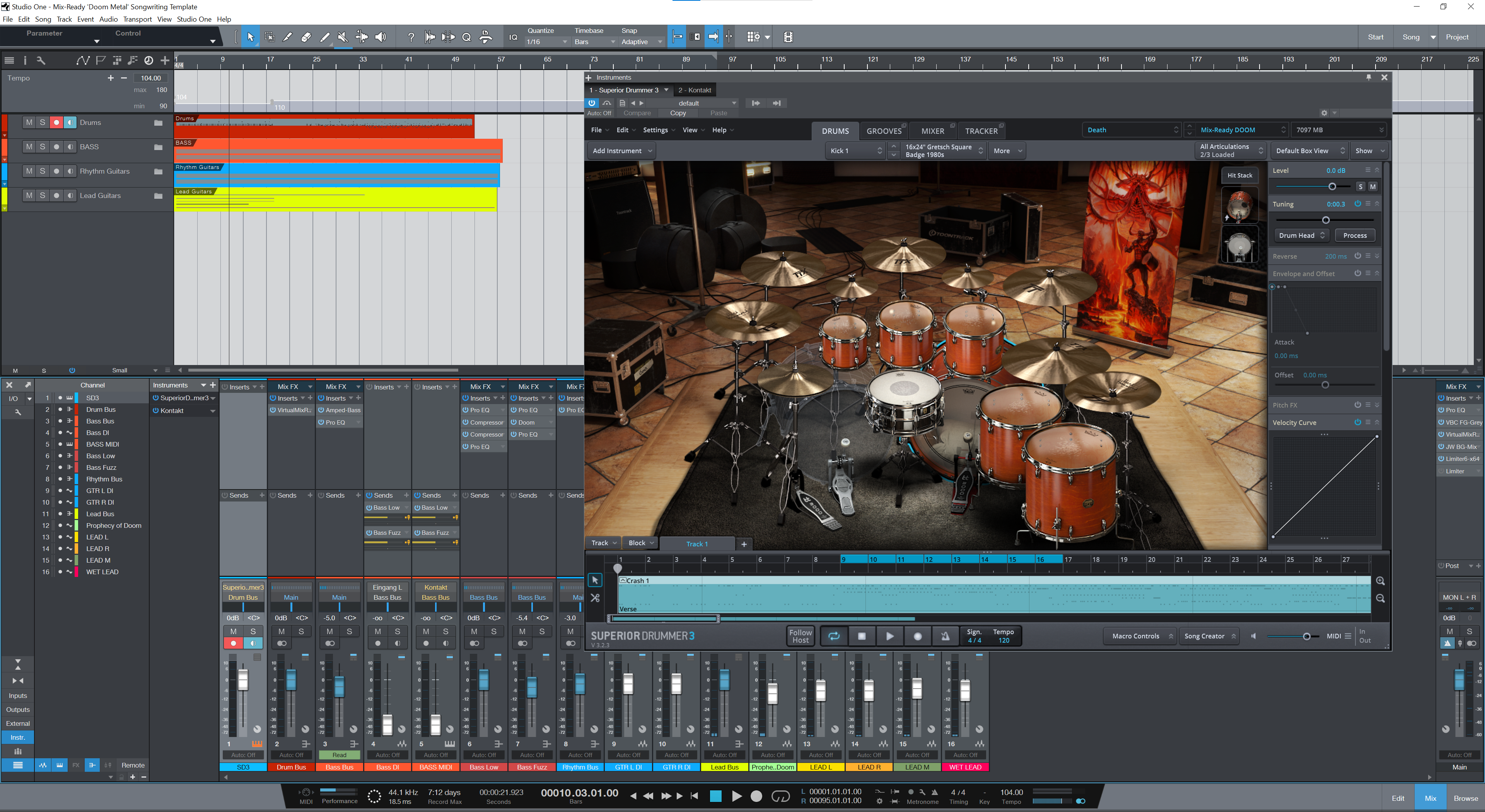Click the tempo value field 104.00

(150, 78)
